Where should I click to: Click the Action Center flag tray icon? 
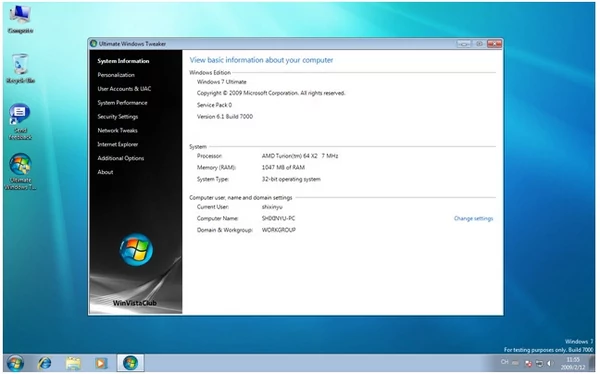[528, 363]
